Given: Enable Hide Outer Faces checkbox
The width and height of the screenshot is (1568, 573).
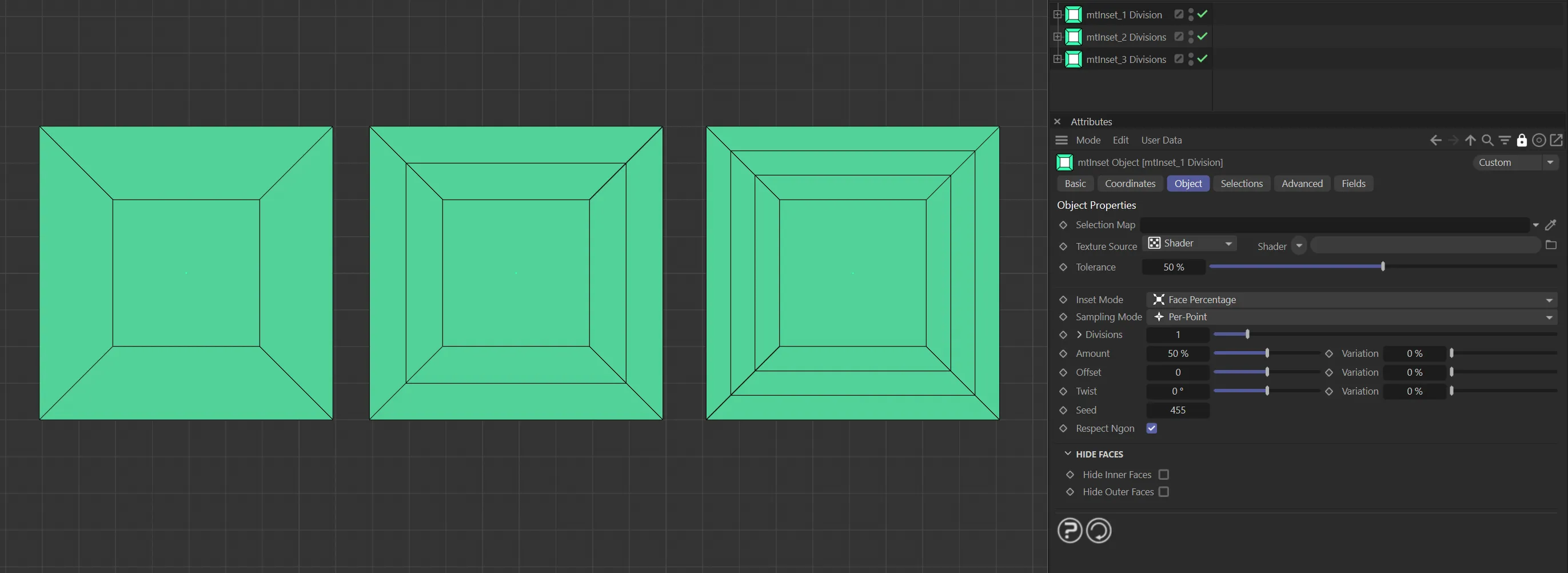Looking at the screenshot, I should click(1163, 492).
